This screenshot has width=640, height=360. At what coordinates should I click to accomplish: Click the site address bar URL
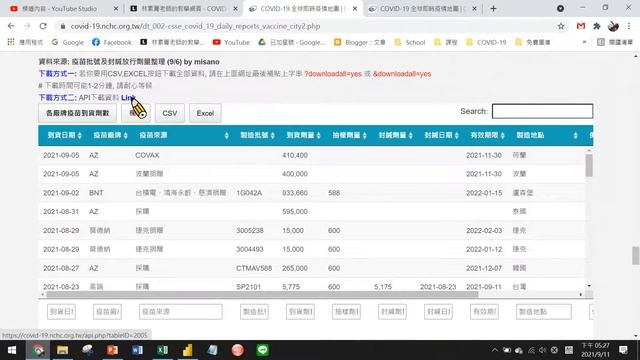[195, 26]
